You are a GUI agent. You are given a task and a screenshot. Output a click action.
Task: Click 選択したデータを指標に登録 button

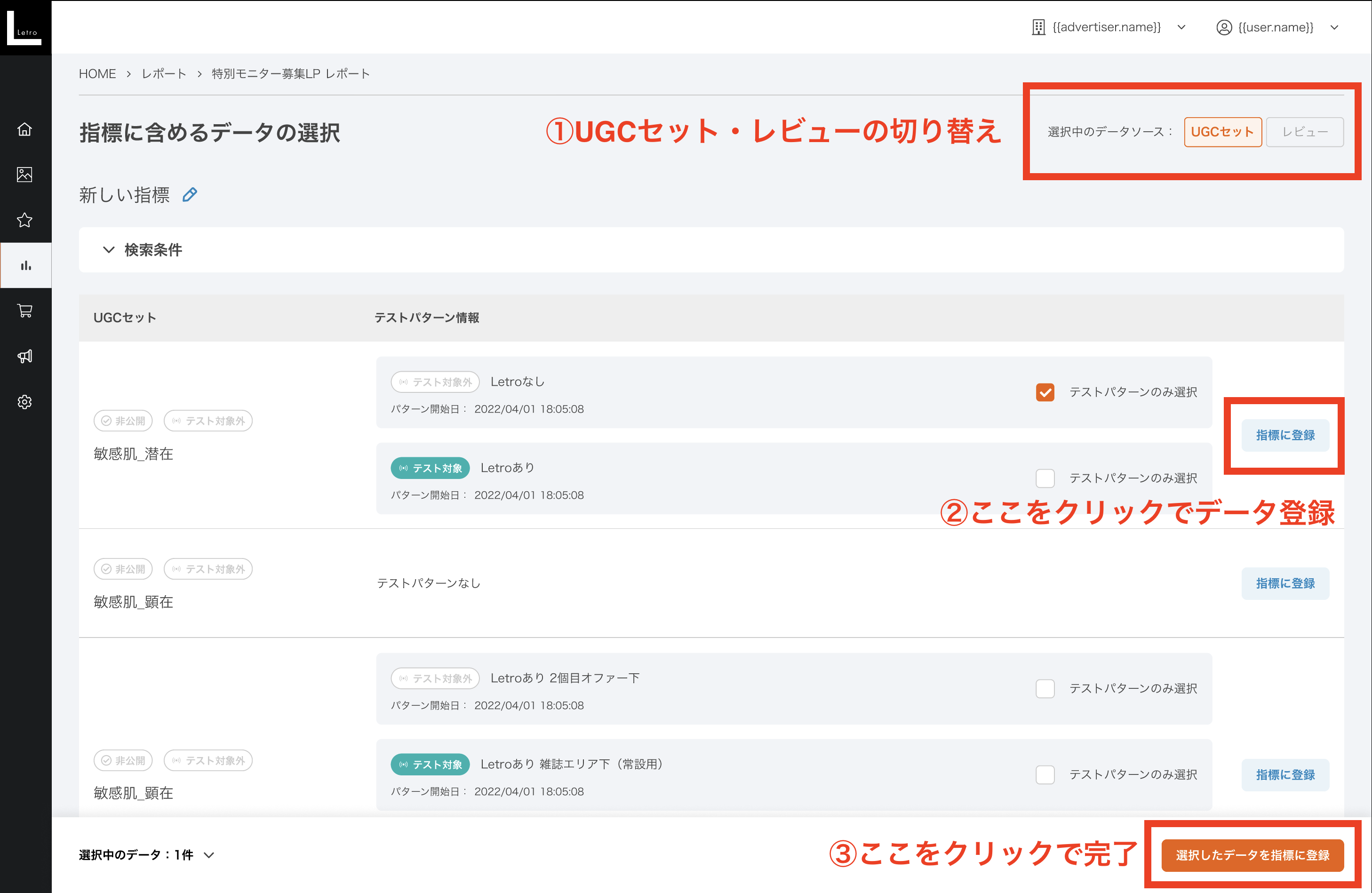click(x=1252, y=855)
